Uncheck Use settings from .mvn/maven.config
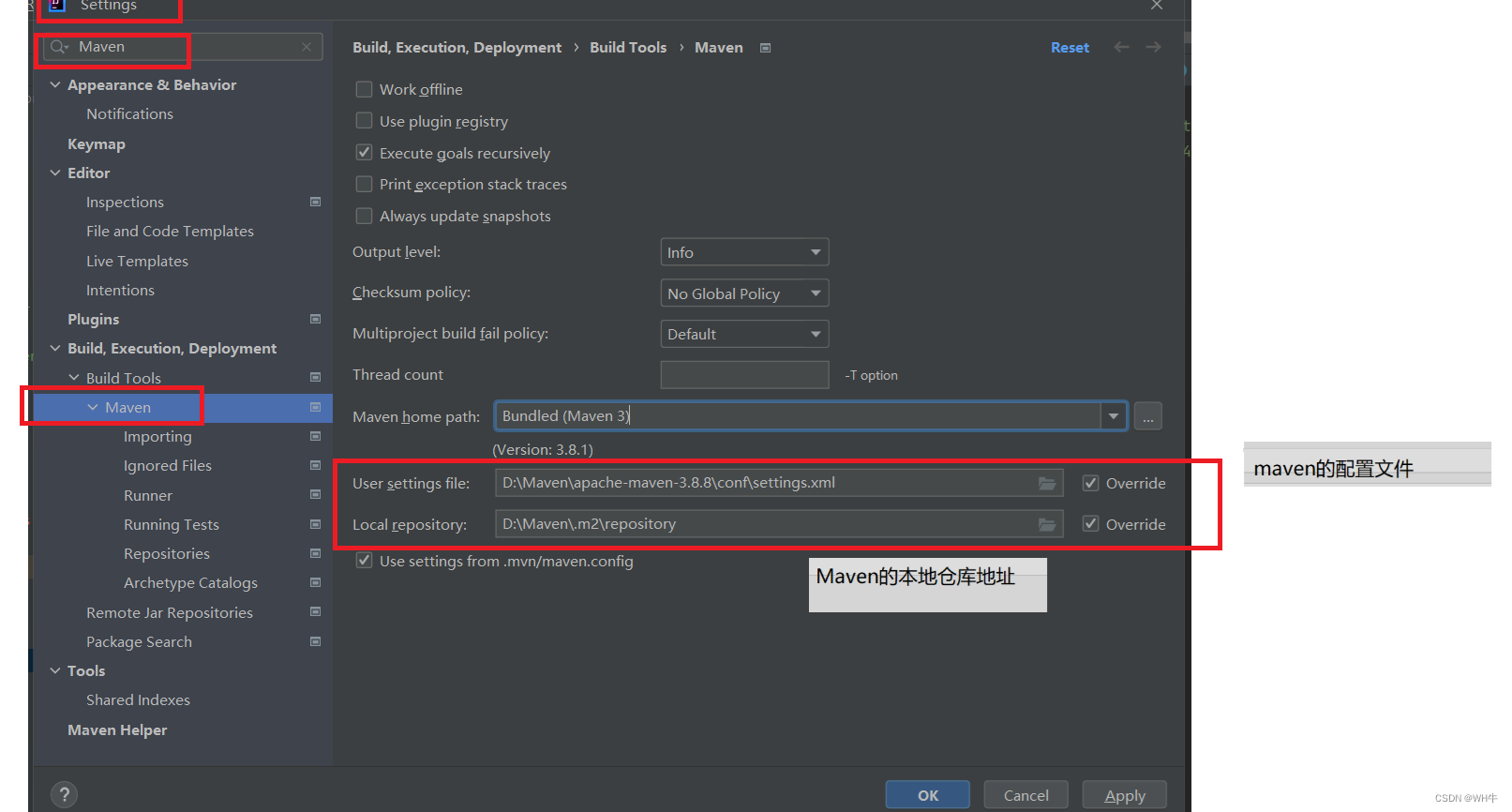 [x=364, y=561]
